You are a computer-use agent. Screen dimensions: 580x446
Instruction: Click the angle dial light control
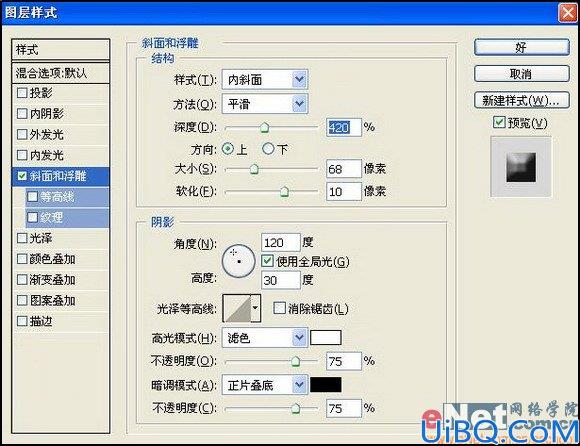(239, 261)
